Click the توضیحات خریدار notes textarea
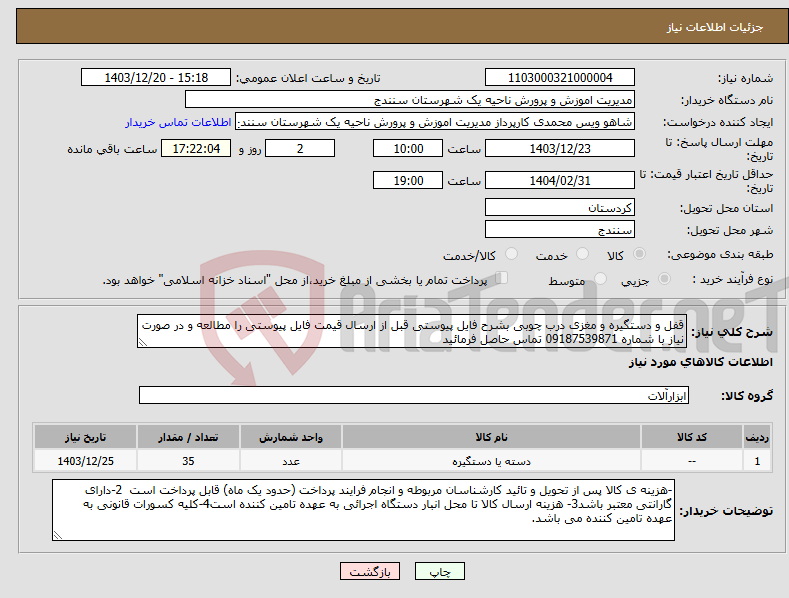 (x=363, y=510)
